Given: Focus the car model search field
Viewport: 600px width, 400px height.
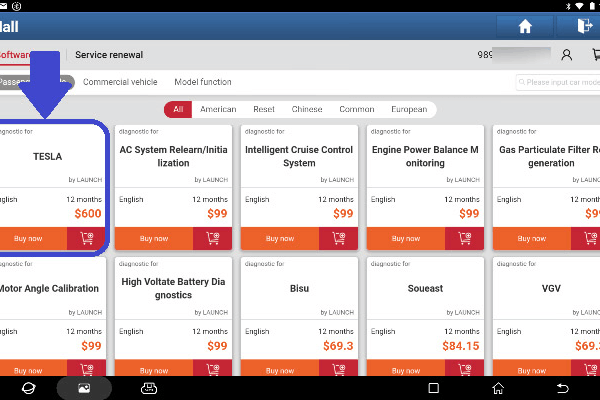Looking at the screenshot, I should [560, 82].
